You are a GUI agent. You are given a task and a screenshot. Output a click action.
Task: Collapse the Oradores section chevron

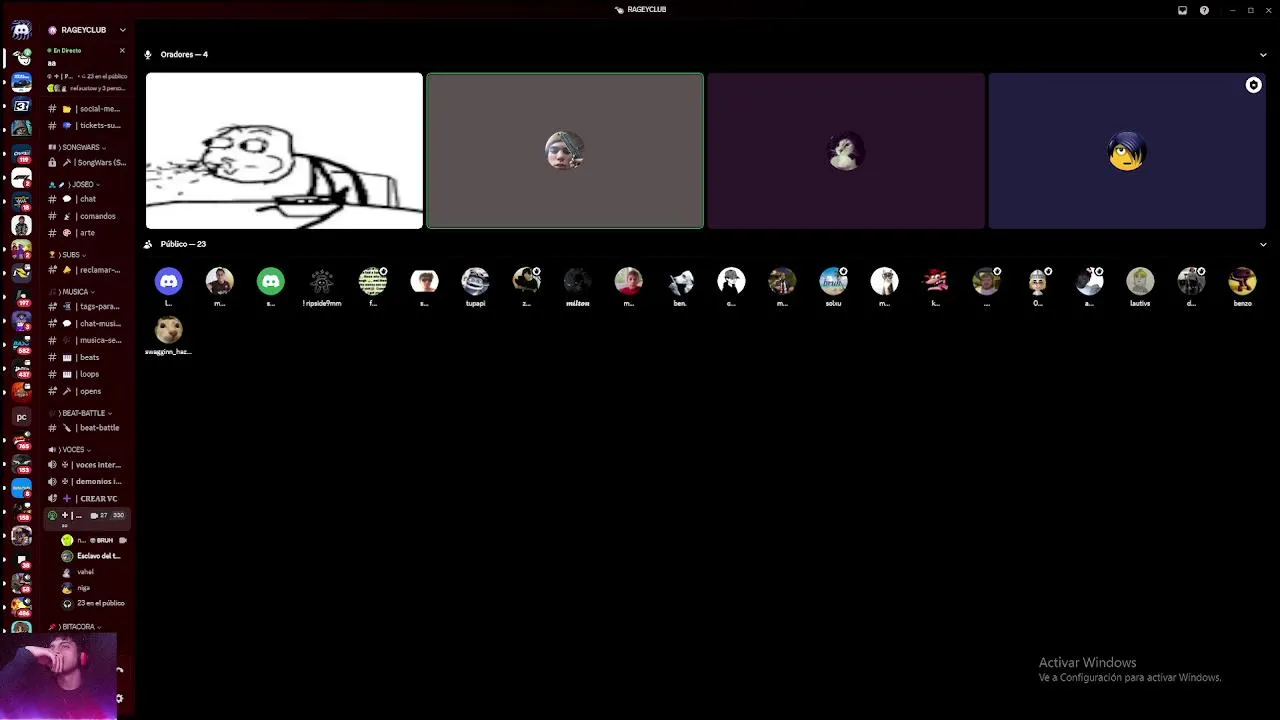tap(1263, 55)
